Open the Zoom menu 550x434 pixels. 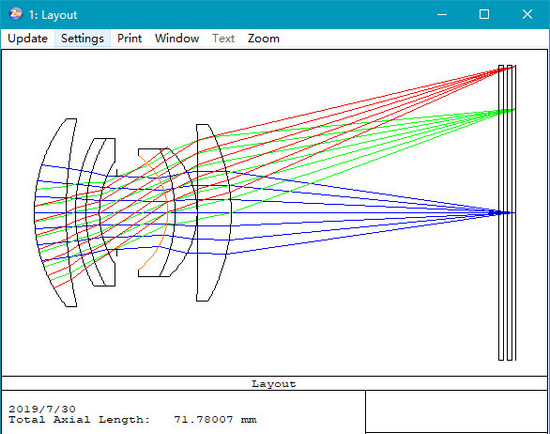click(x=263, y=38)
